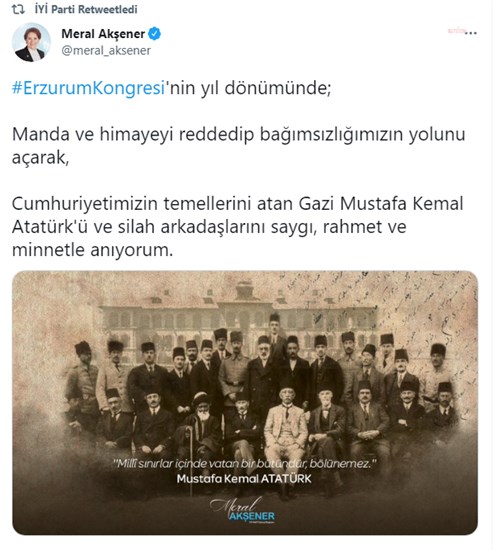Click the Mustafa Kemal ATATÜRK caption in image
This screenshot has height=550, width=495.
coord(244,479)
